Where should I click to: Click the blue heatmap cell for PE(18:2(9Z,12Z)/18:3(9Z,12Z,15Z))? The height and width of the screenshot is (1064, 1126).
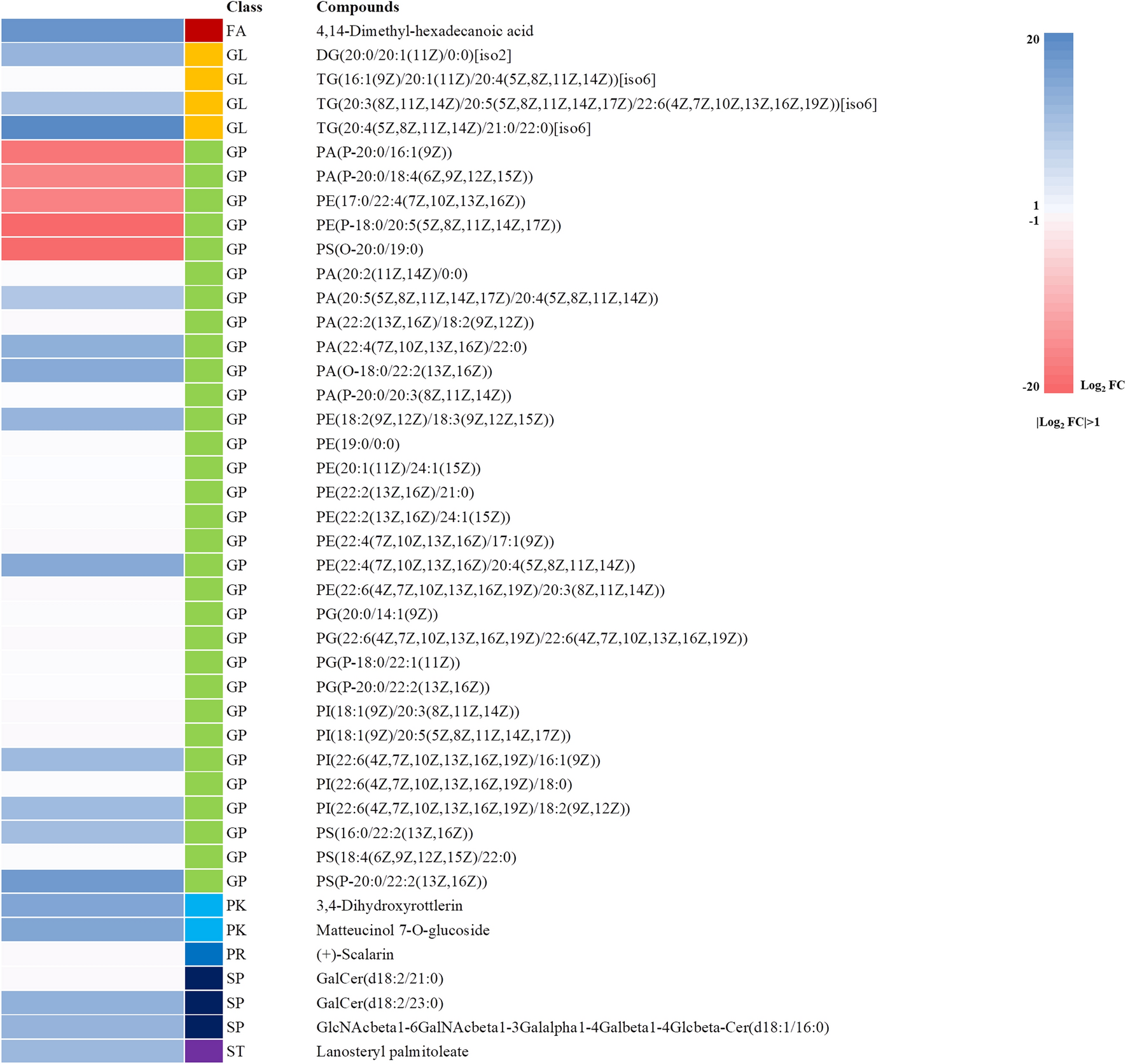92,419
